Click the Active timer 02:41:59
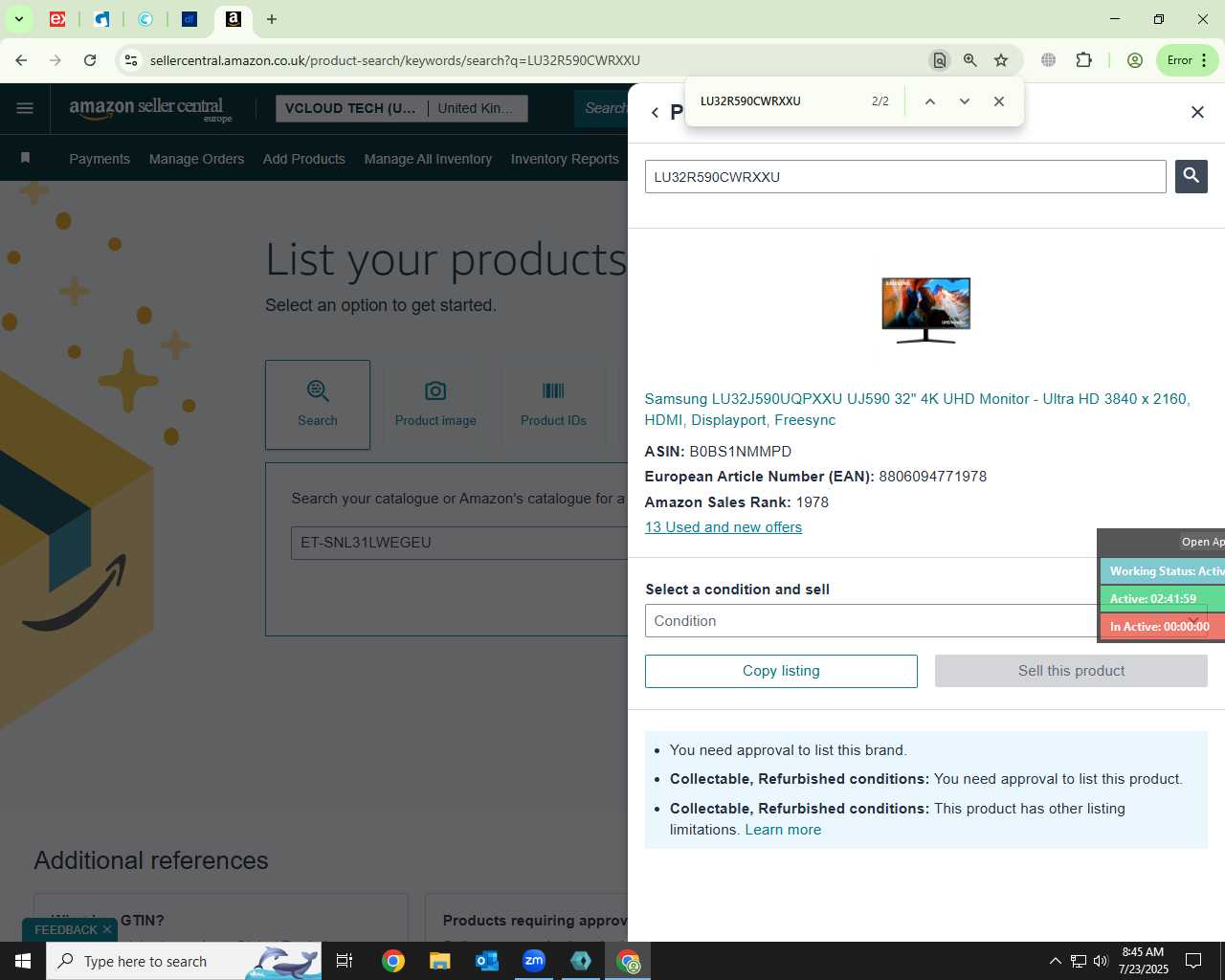1225x980 pixels. pyautogui.click(x=1163, y=598)
